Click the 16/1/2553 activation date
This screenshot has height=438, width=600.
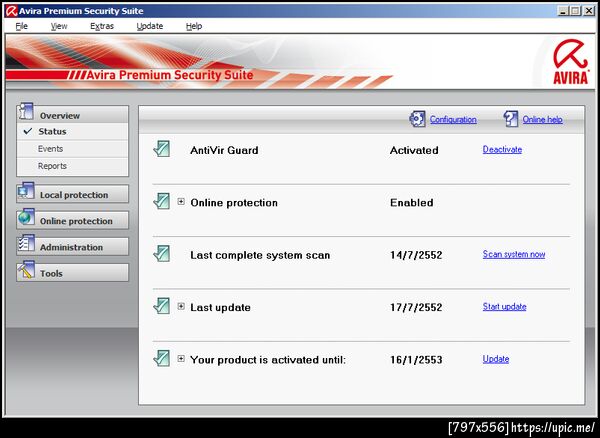416,360
